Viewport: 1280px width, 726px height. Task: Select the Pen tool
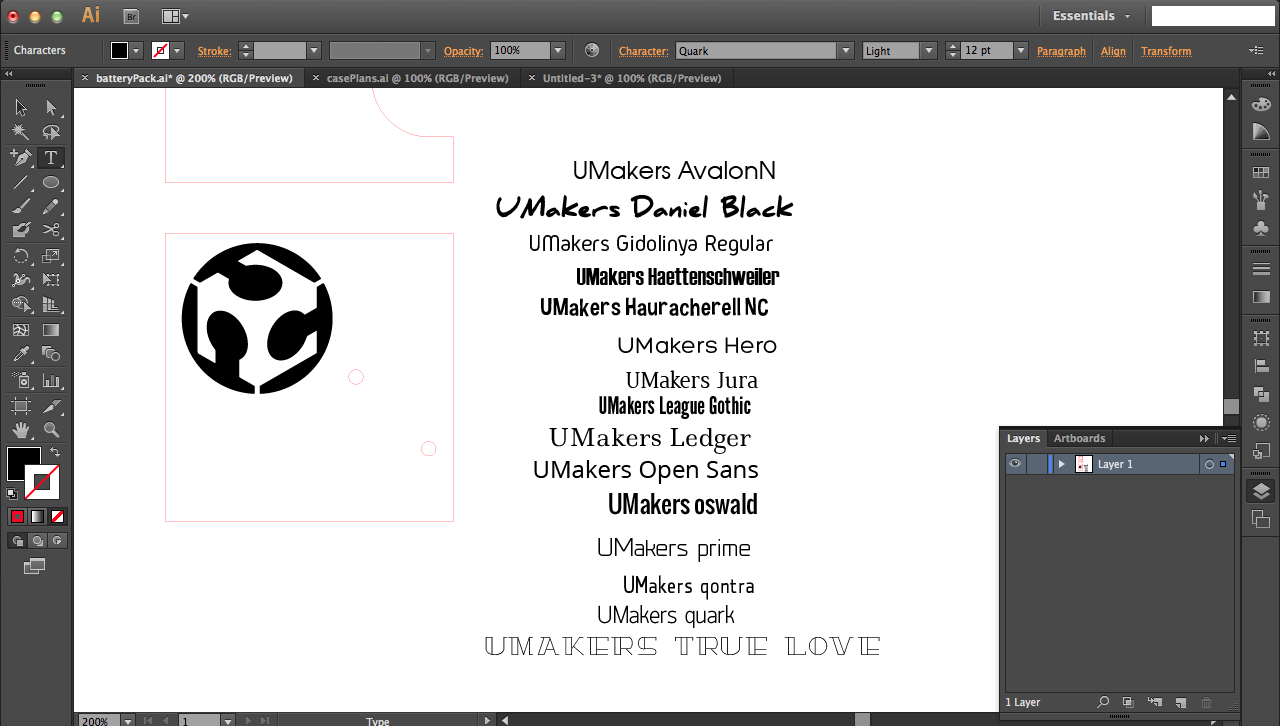(x=21, y=157)
